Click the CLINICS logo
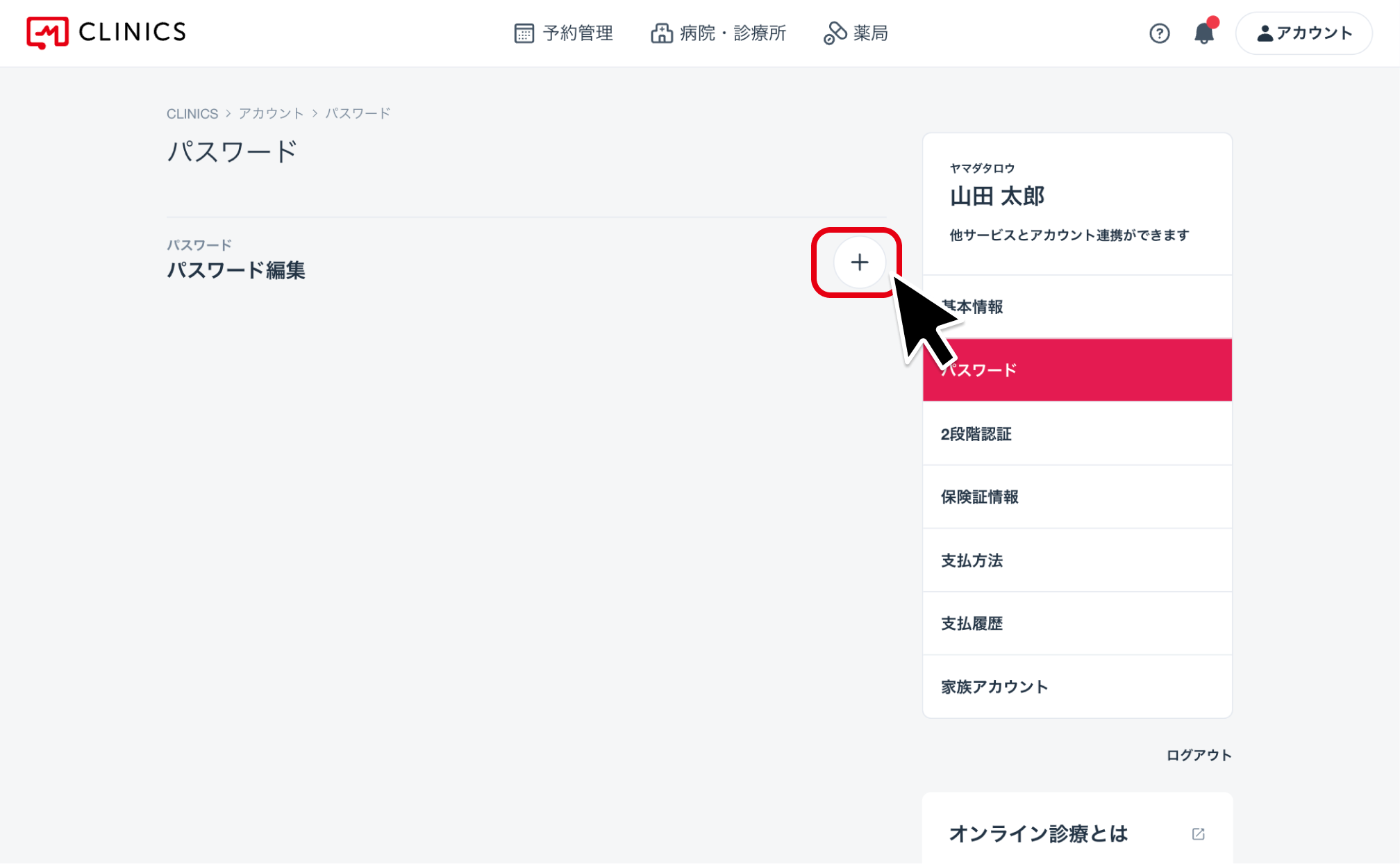The width and height of the screenshot is (1400, 864). 106,32
